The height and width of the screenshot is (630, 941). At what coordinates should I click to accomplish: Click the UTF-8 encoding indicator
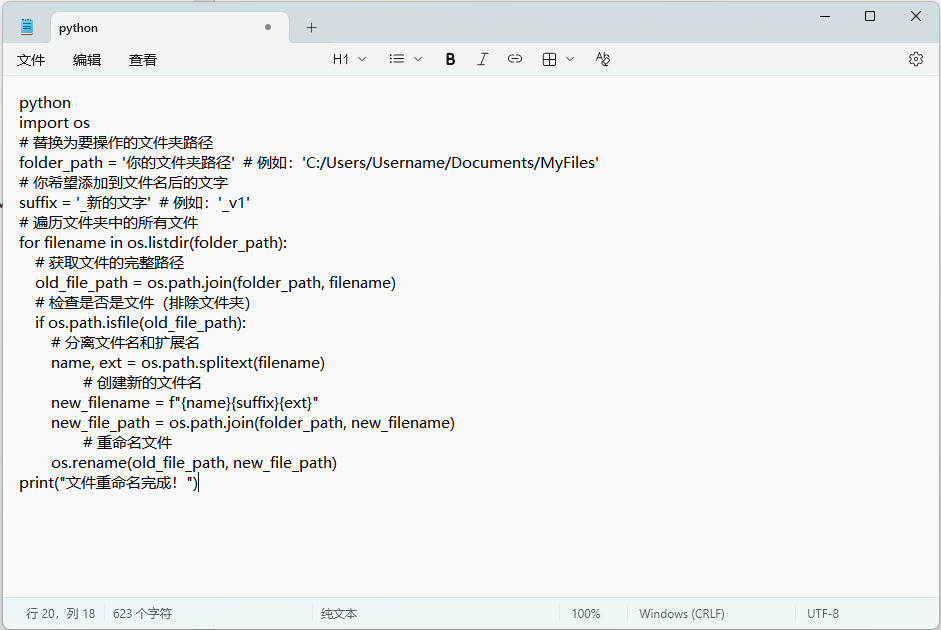(823, 613)
